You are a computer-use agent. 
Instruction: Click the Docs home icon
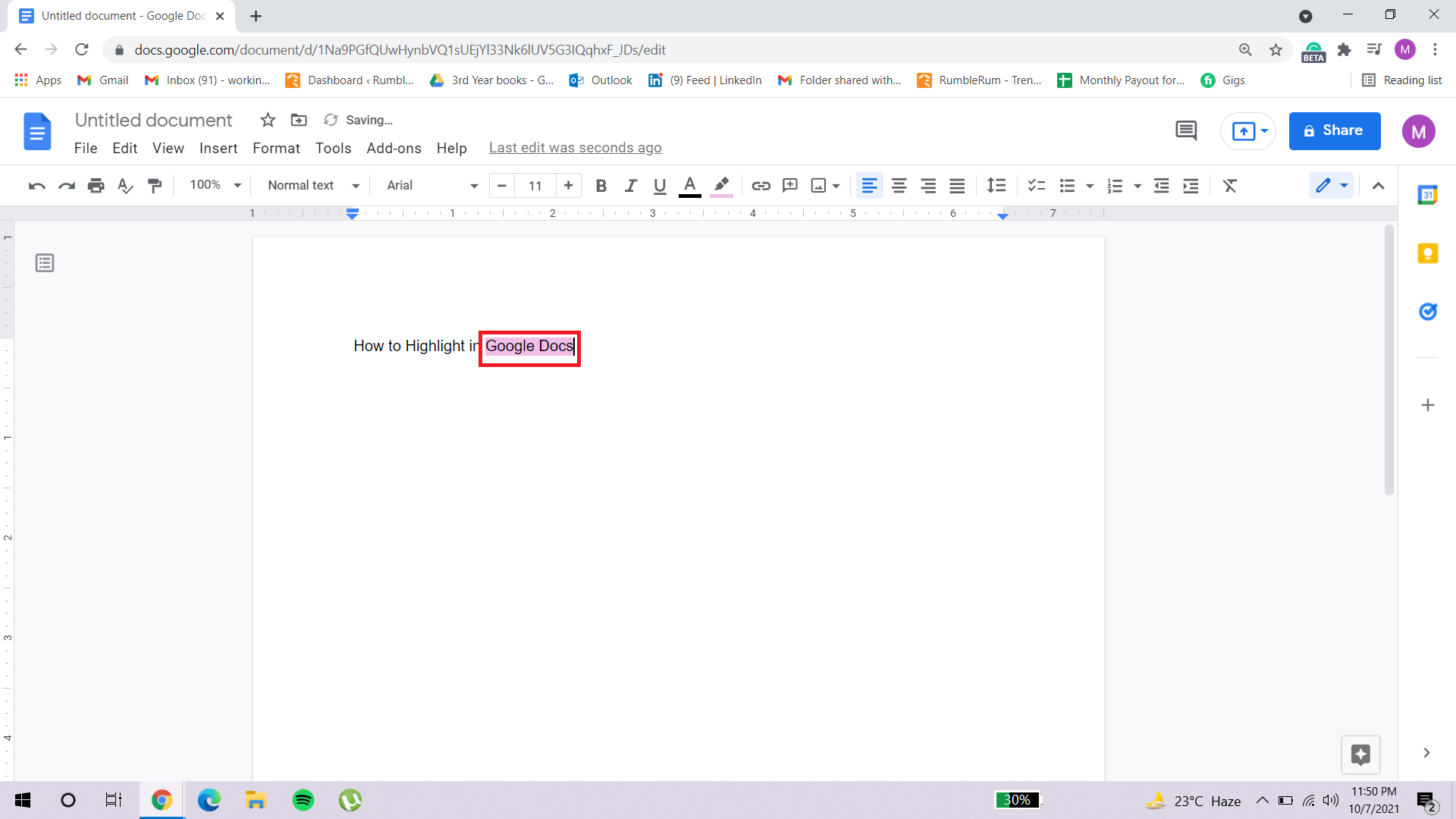37,131
